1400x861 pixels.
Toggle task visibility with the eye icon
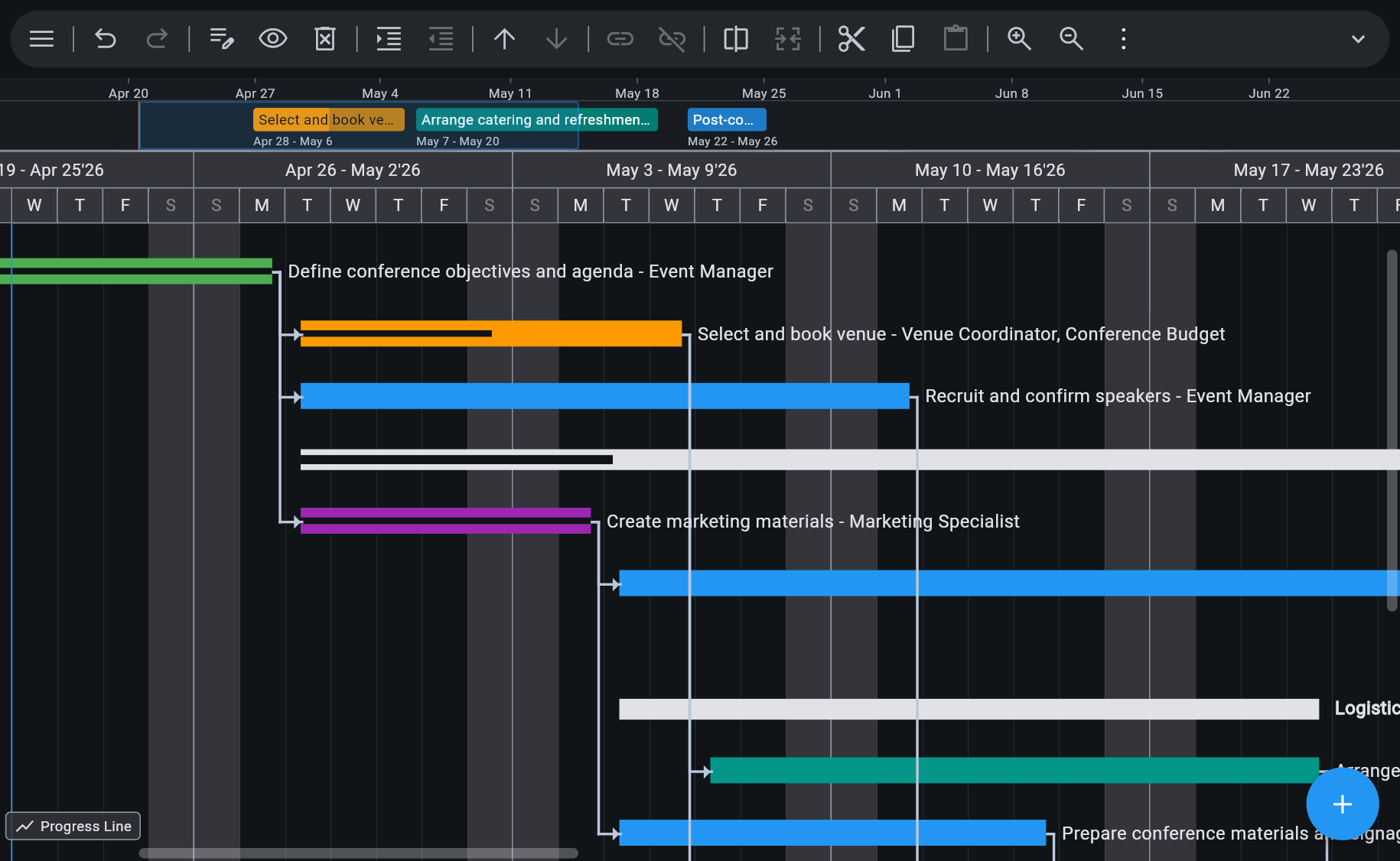tap(272, 38)
